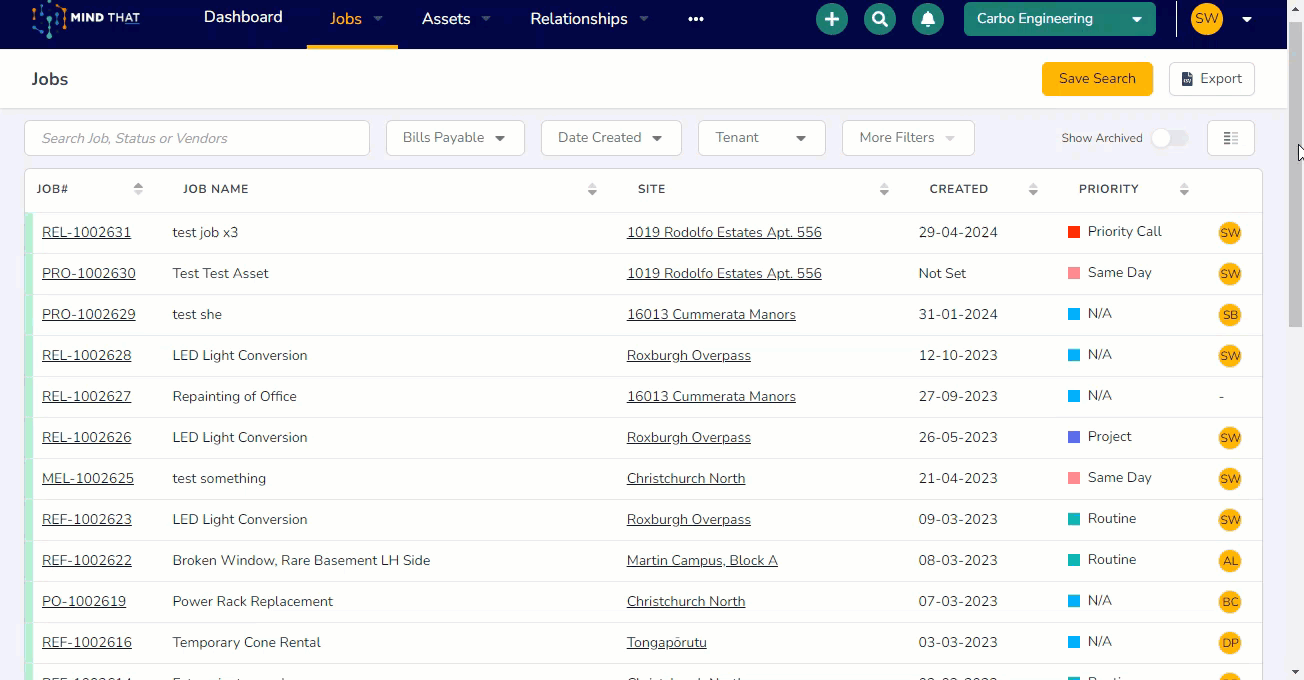Screen dimensions: 1304x680
Task: Sort by JOB# column arrows
Action: 138,189
